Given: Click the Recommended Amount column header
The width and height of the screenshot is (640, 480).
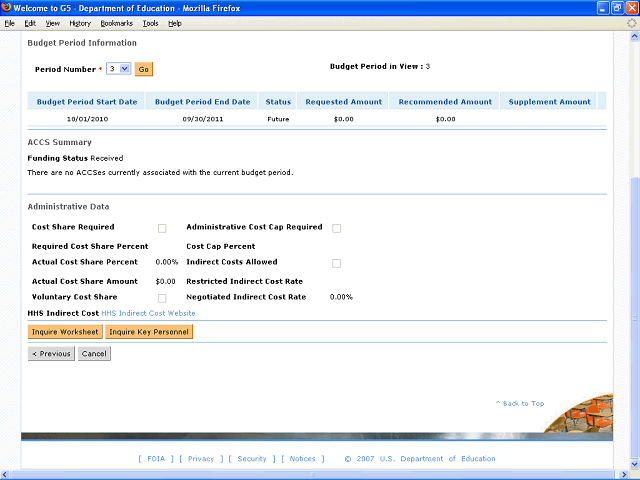Looking at the screenshot, I should coord(445,102).
